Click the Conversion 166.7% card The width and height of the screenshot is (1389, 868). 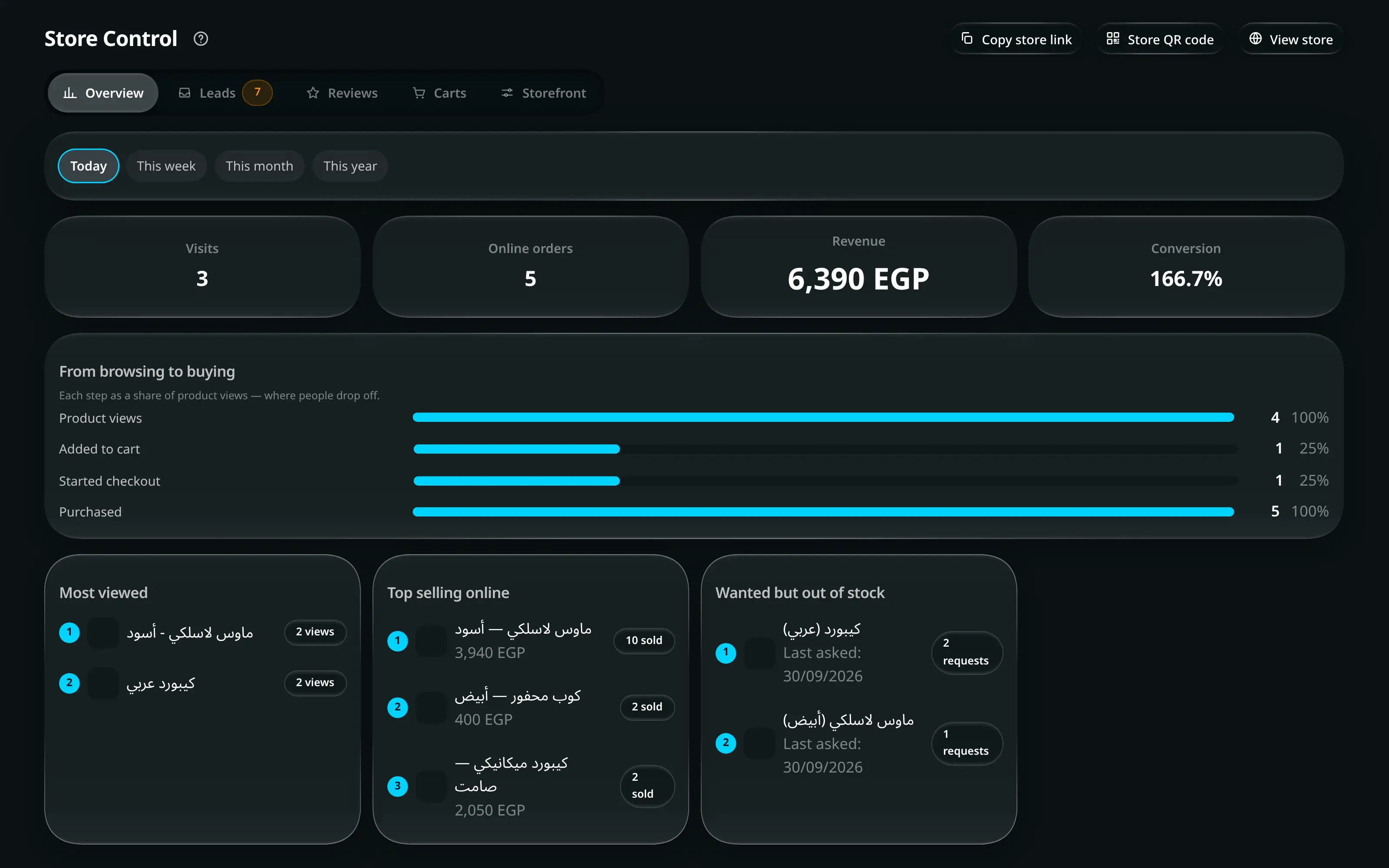click(1186, 266)
